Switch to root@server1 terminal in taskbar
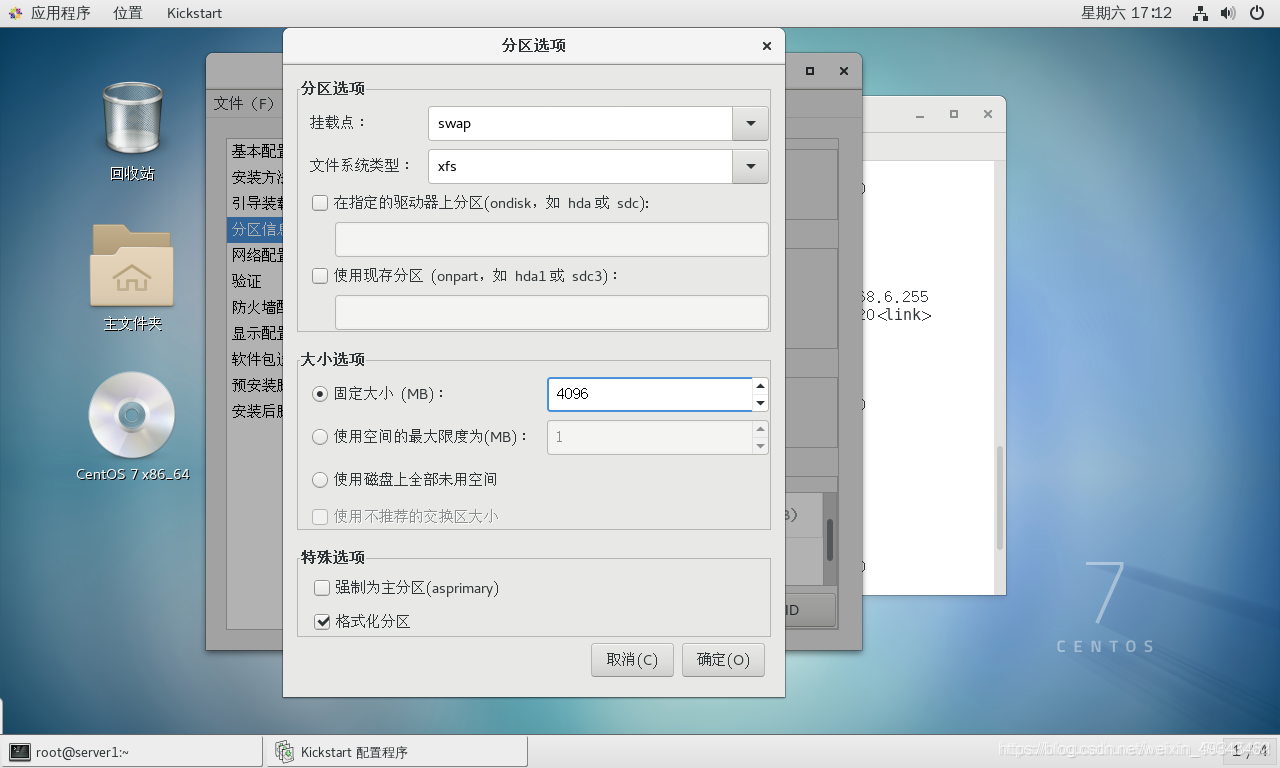 pos(132,752)
